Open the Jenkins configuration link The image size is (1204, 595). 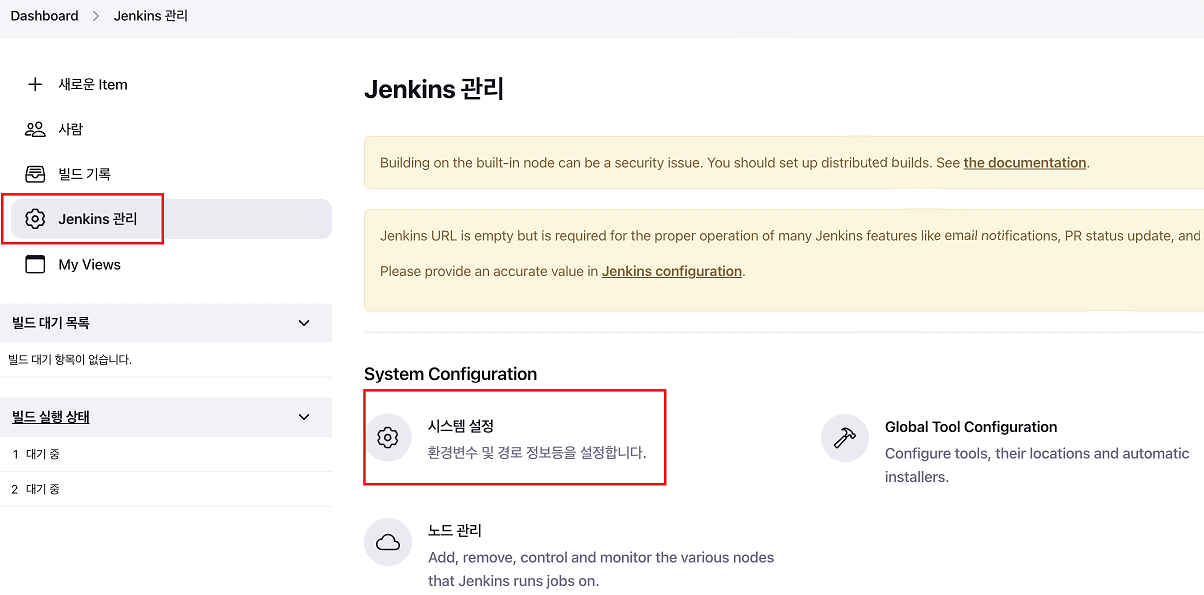click(672, 271)
